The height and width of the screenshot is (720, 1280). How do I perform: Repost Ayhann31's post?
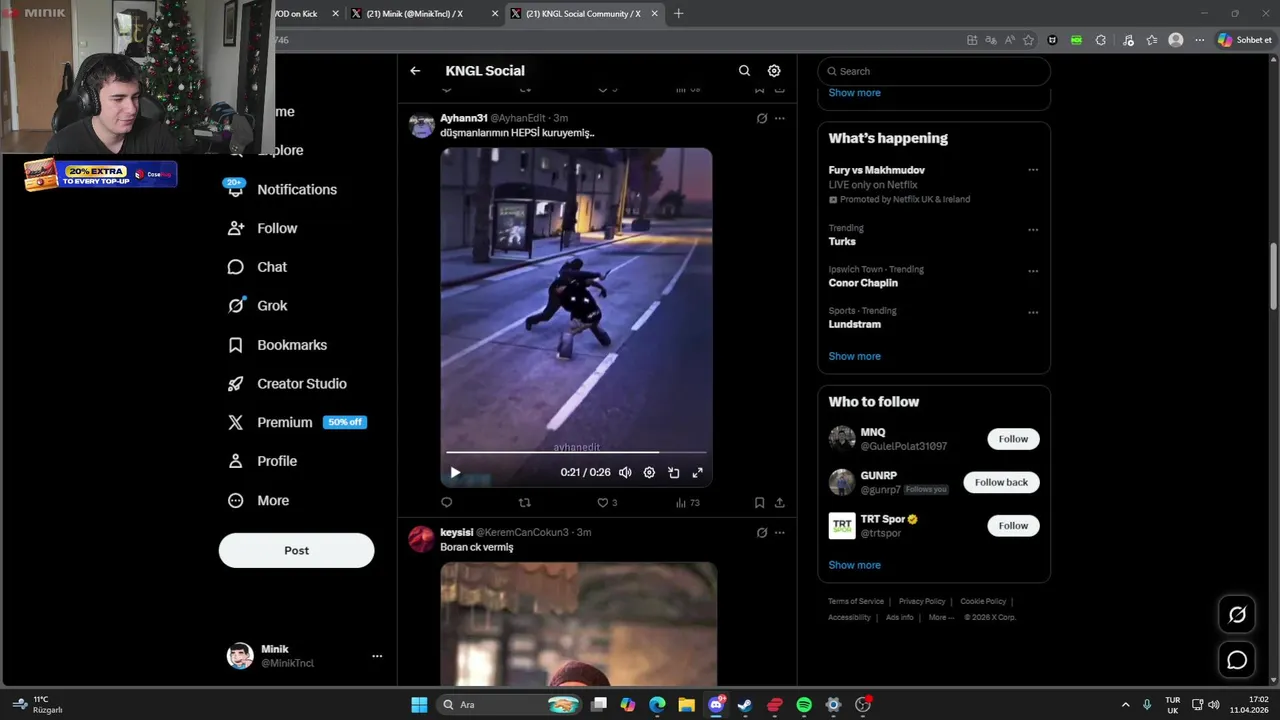coord(525,503)
